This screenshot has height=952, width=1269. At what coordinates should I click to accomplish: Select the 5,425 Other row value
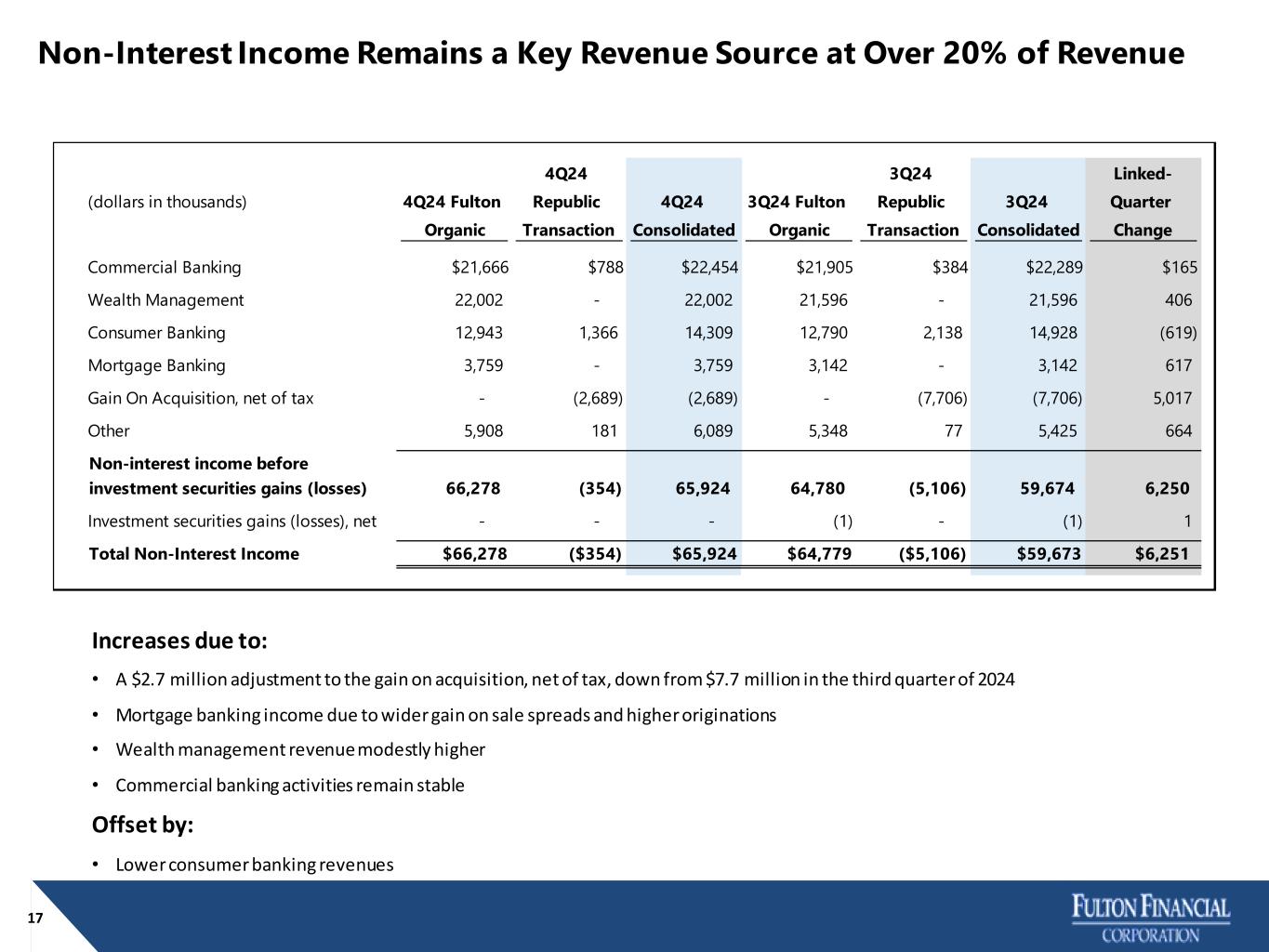tap(1057, 430)
